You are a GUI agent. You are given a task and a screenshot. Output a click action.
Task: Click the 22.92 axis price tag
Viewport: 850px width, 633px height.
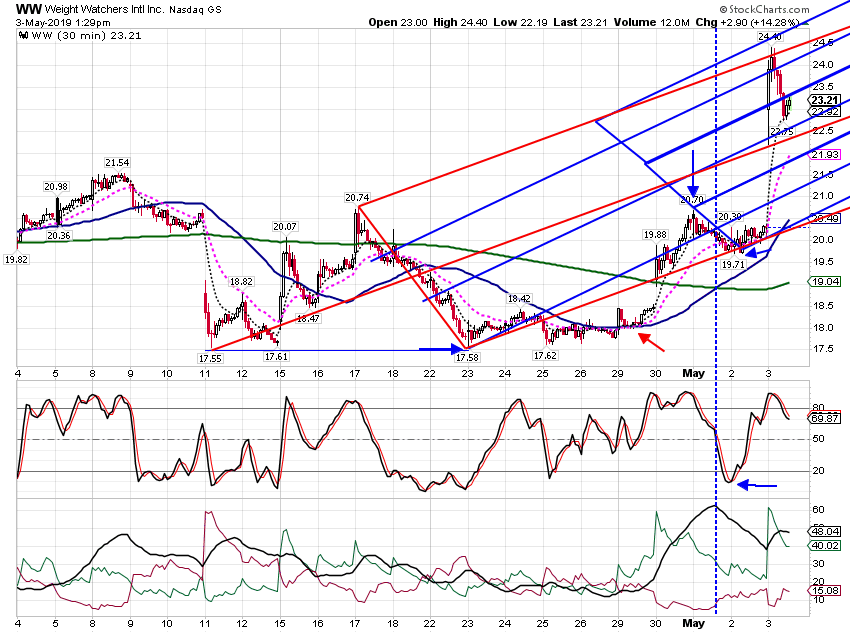click(825, 112)
